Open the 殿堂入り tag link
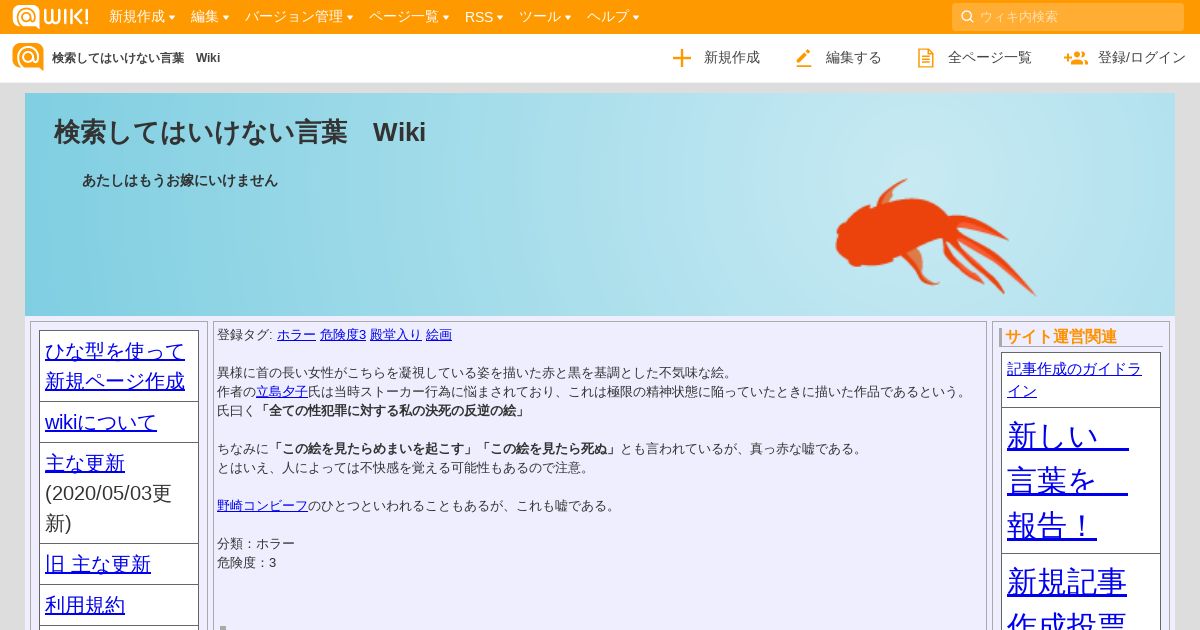 pos(396,335)
